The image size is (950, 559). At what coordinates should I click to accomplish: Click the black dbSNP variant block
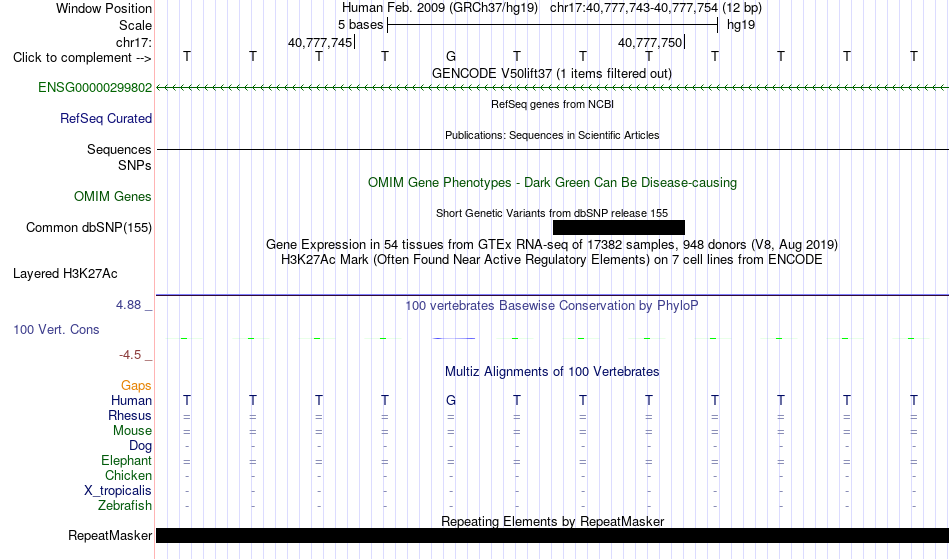pyautogui.click(x=619, y=227)
